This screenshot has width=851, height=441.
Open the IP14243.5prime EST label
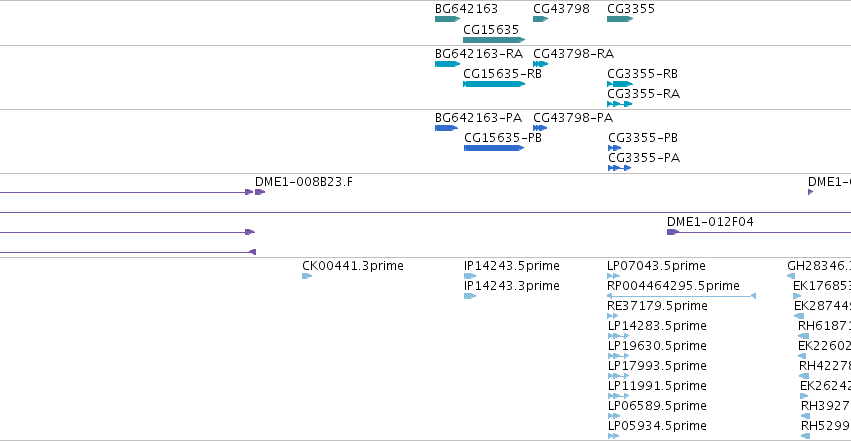point(511,266)
